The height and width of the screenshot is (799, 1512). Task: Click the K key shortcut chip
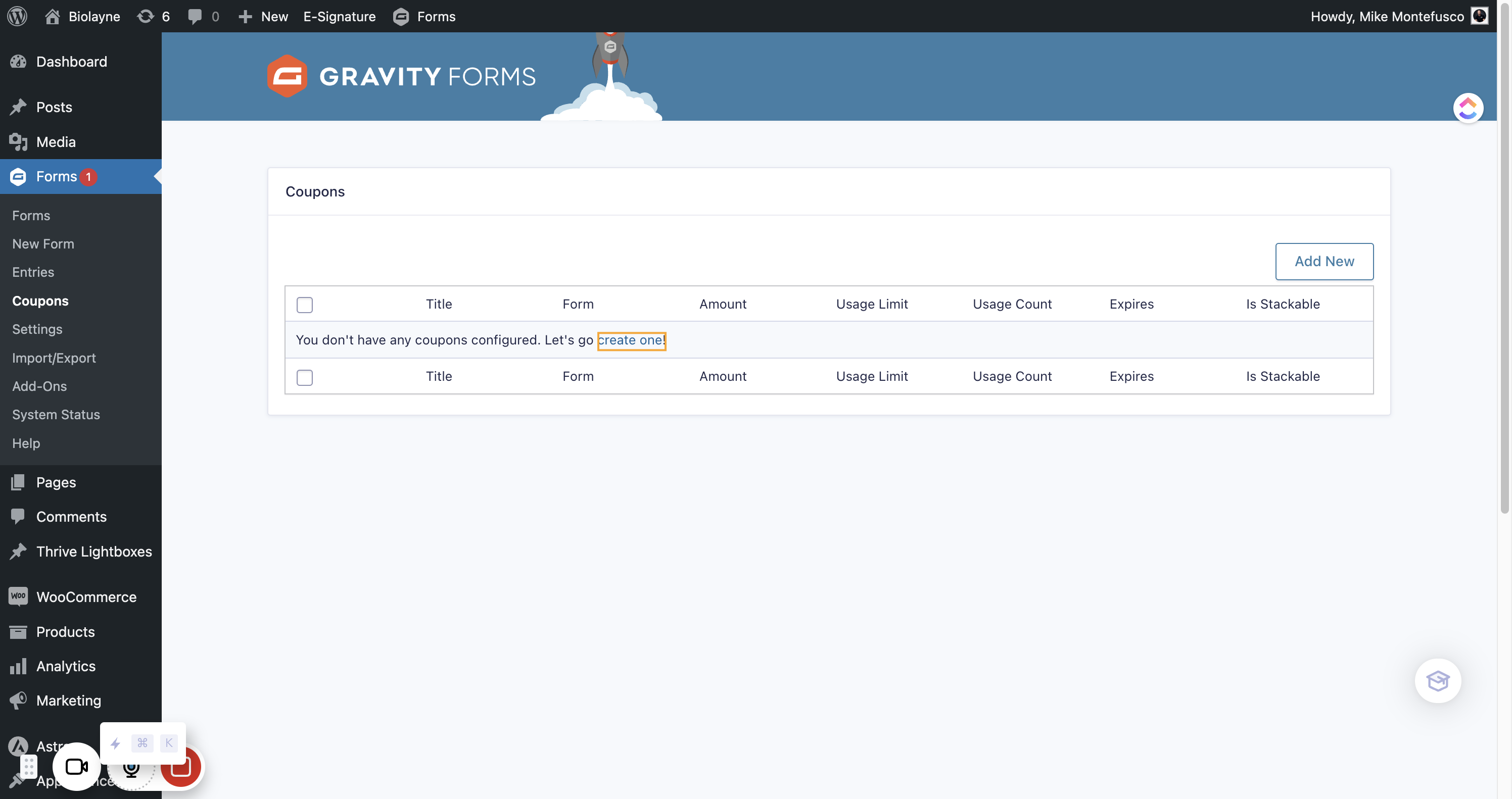coord(168,743)
